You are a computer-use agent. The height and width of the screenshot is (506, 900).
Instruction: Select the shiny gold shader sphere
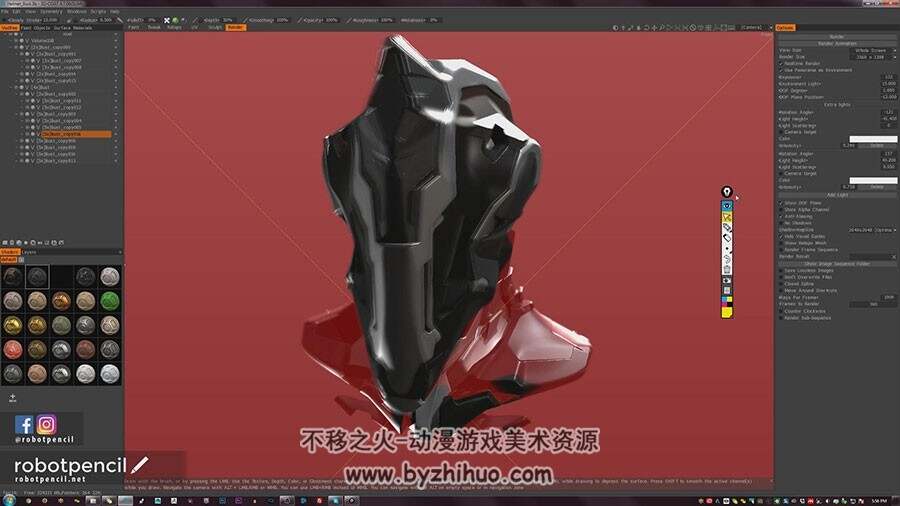coord(13,325)
